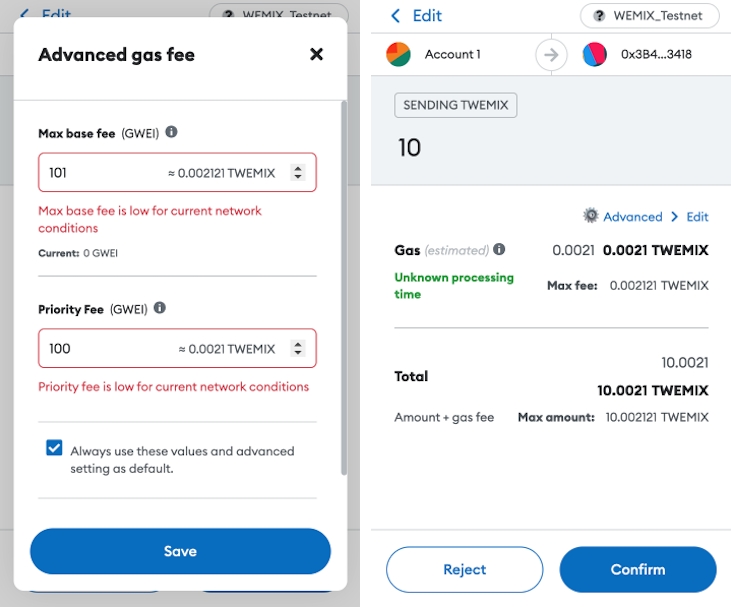Click the recipient 0x3B4...3418 avatar icon
This screenshot has width=731, height=607.
point(594,55)
